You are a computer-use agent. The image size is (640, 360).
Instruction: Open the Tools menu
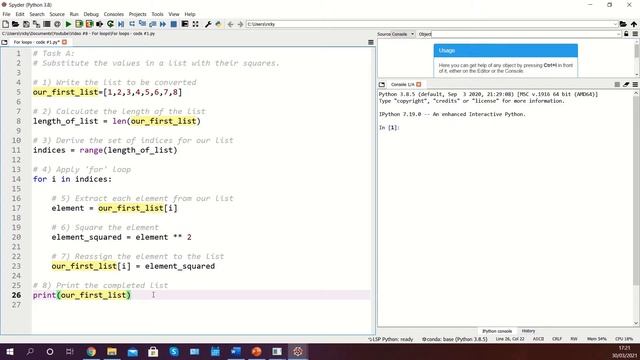[x=158, y=14]
